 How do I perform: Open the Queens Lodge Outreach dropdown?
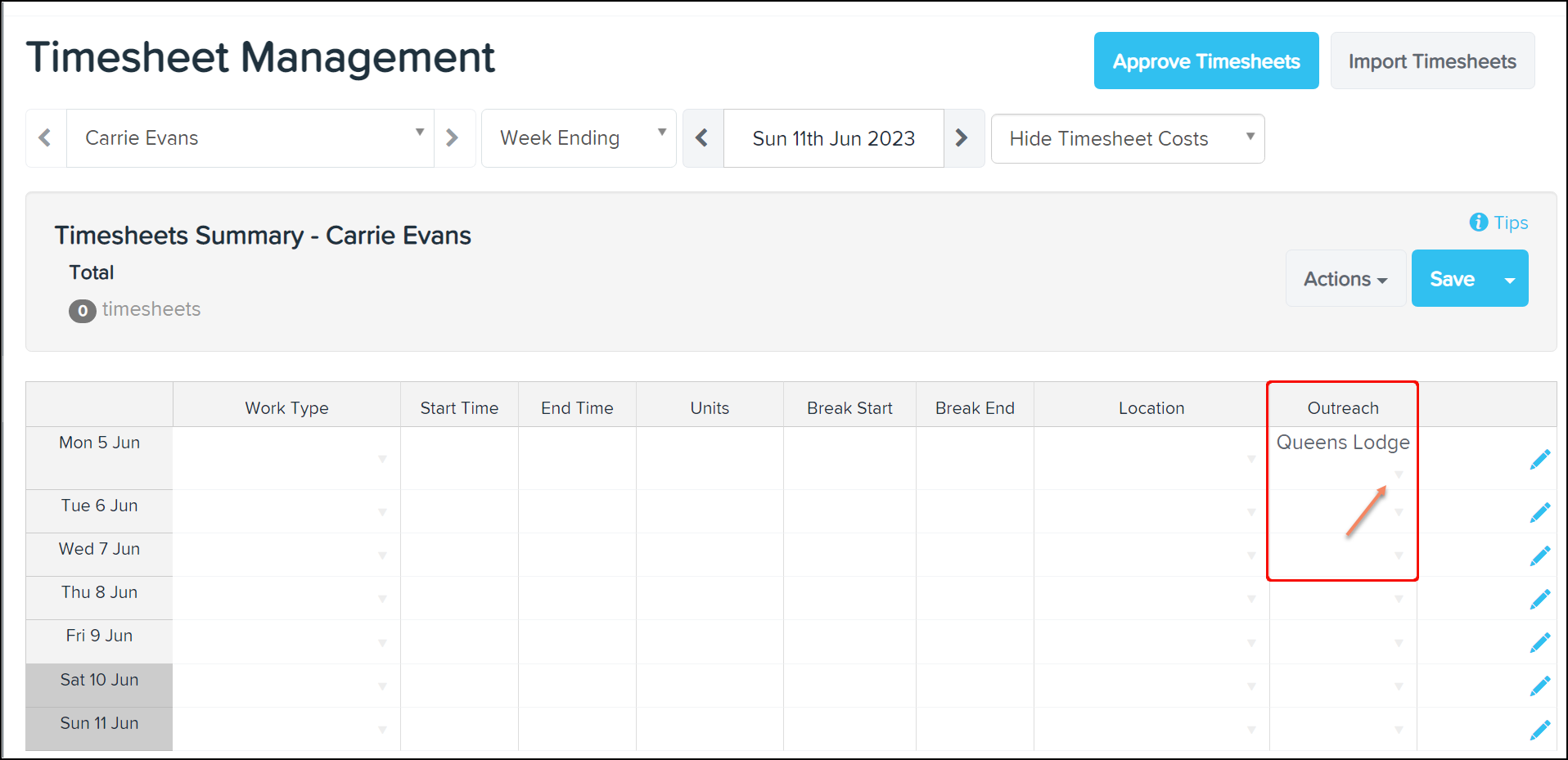point(1399,473)
